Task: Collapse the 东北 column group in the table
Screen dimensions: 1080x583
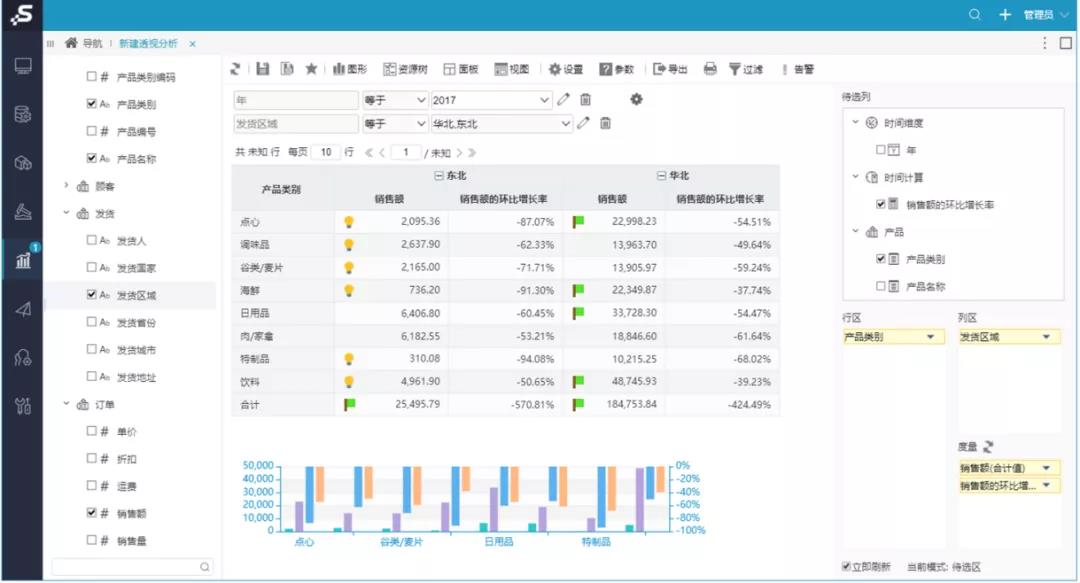Action: [x=439, y=176]
